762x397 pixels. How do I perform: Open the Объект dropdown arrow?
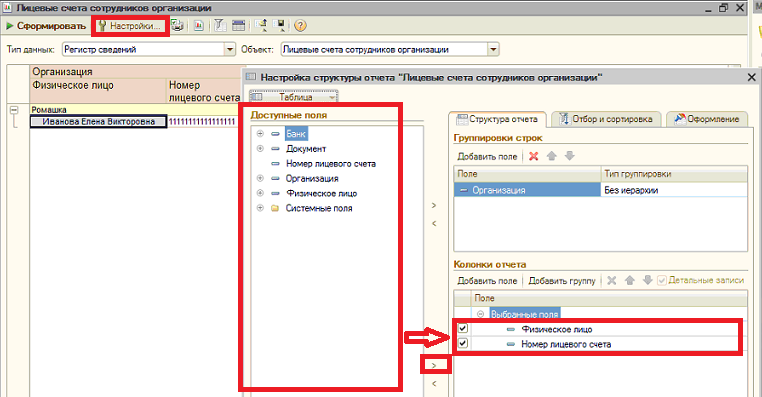click(493, 49)
